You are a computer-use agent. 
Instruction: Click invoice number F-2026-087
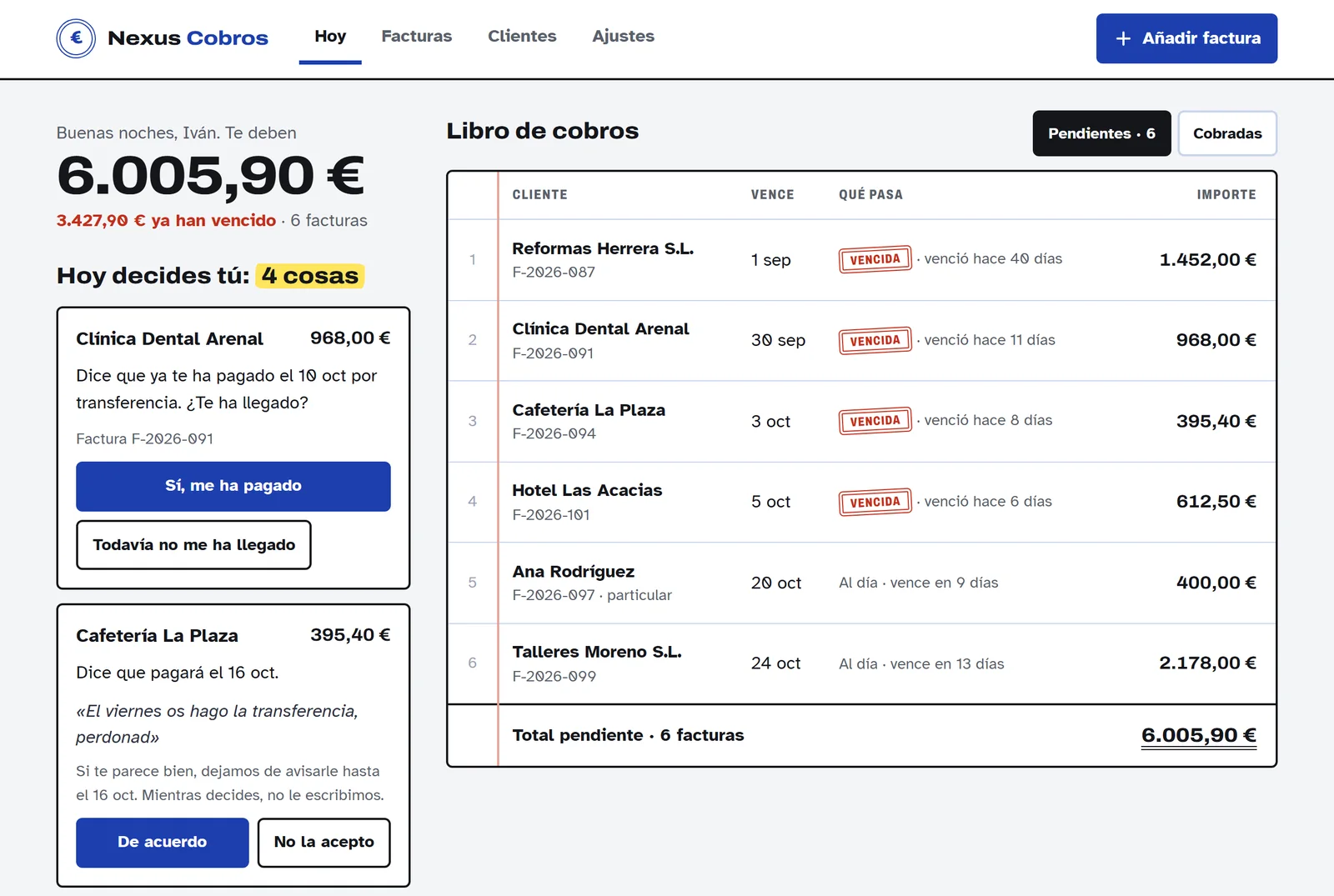(x=554, y=272)
